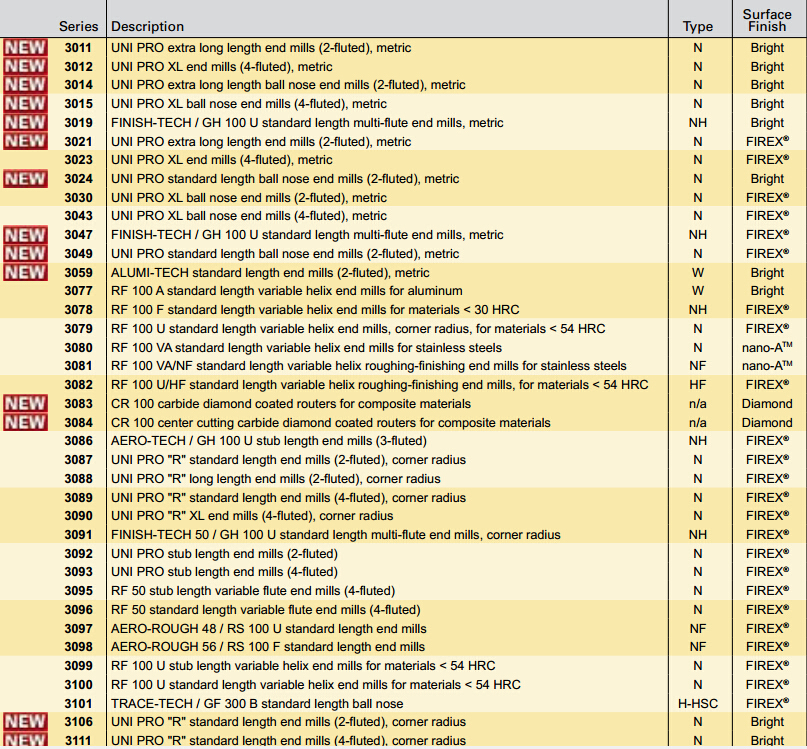
Task: Select the CR 100 carbide diamond coated routers description
Action: (x=291, y=404)
